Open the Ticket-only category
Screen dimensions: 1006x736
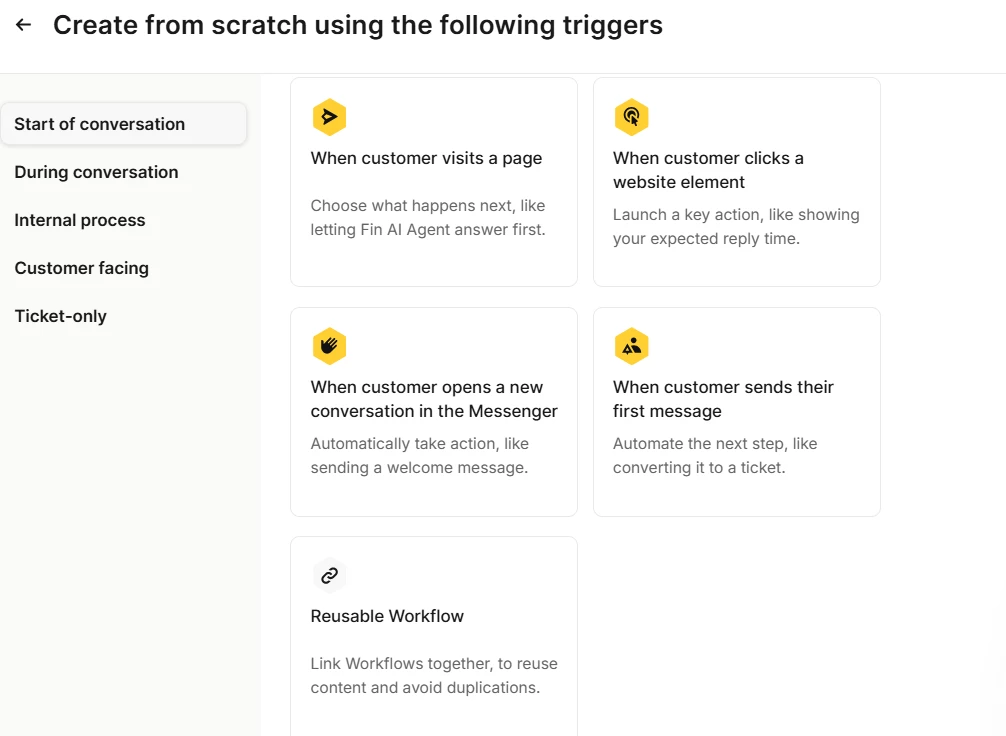click(60, 316)
